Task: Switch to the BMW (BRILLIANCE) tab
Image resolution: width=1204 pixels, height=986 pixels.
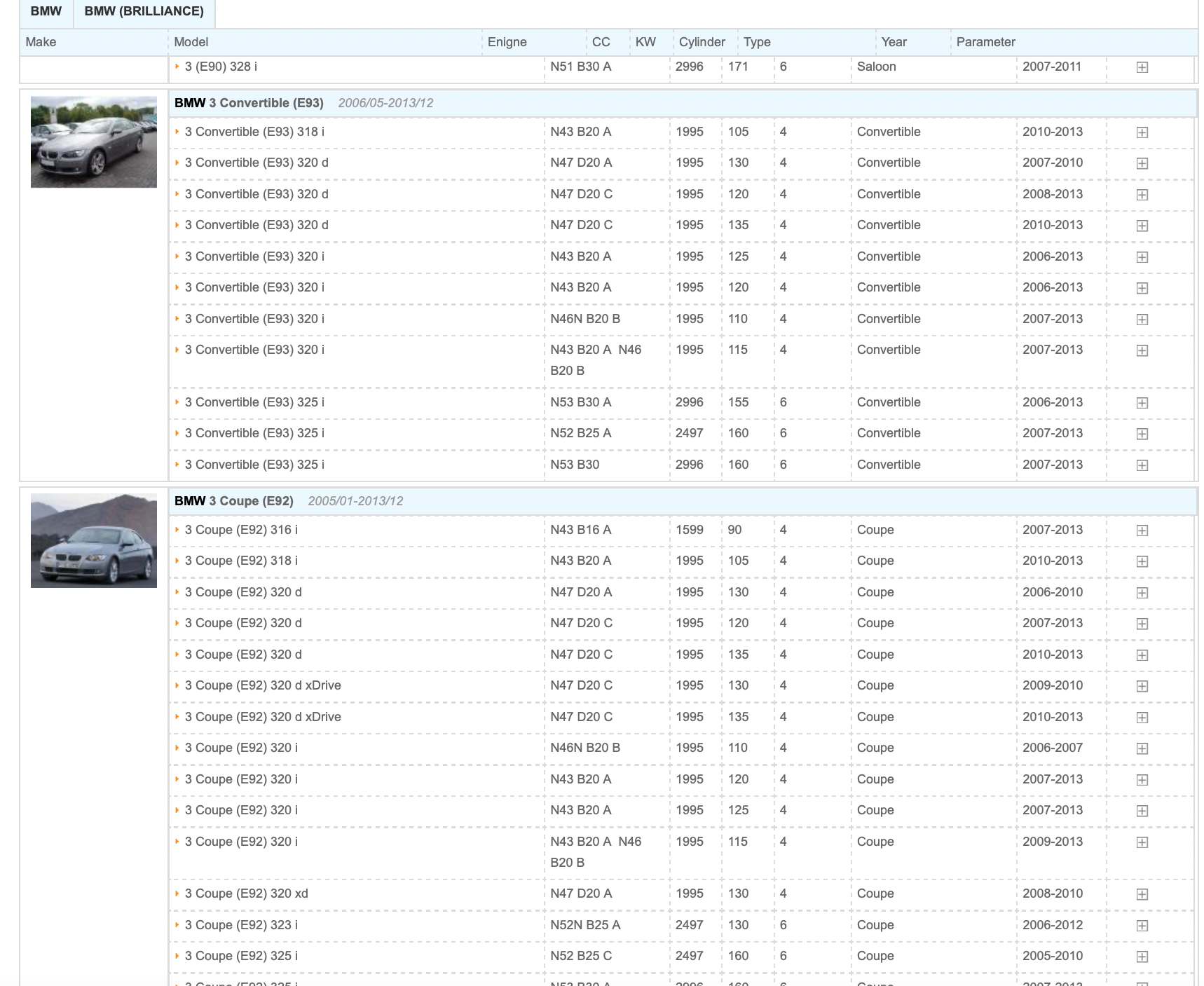Action: (x=144, y=12)
